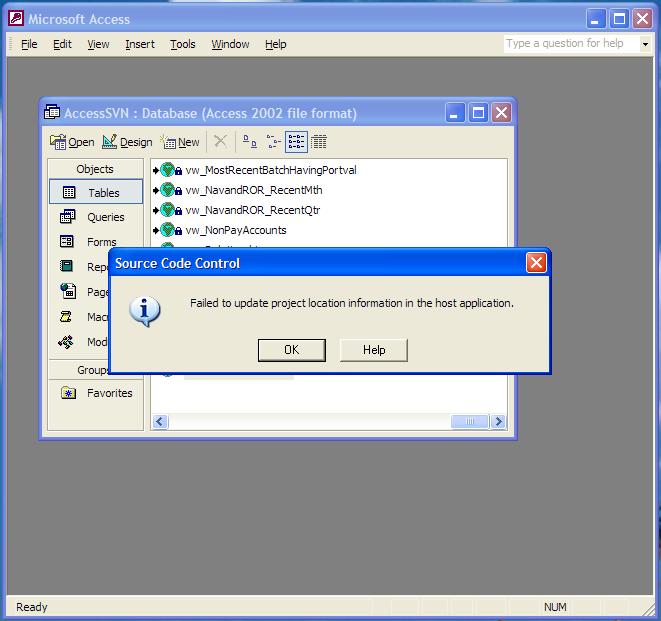
Task: Click the right arrow of horizontal scrollbar
Action: pos(498,422)
